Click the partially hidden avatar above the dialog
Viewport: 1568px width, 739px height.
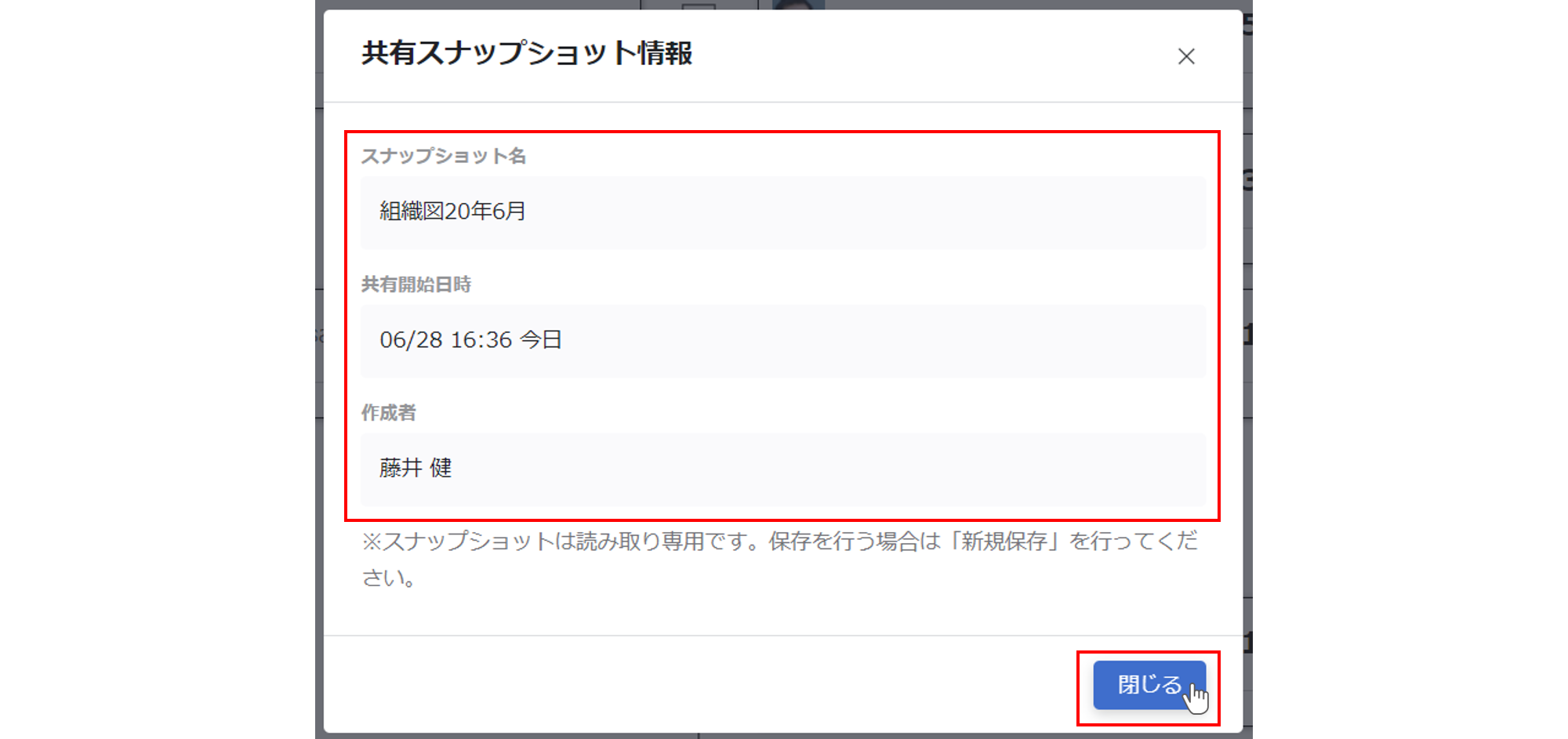click(798, 5)
